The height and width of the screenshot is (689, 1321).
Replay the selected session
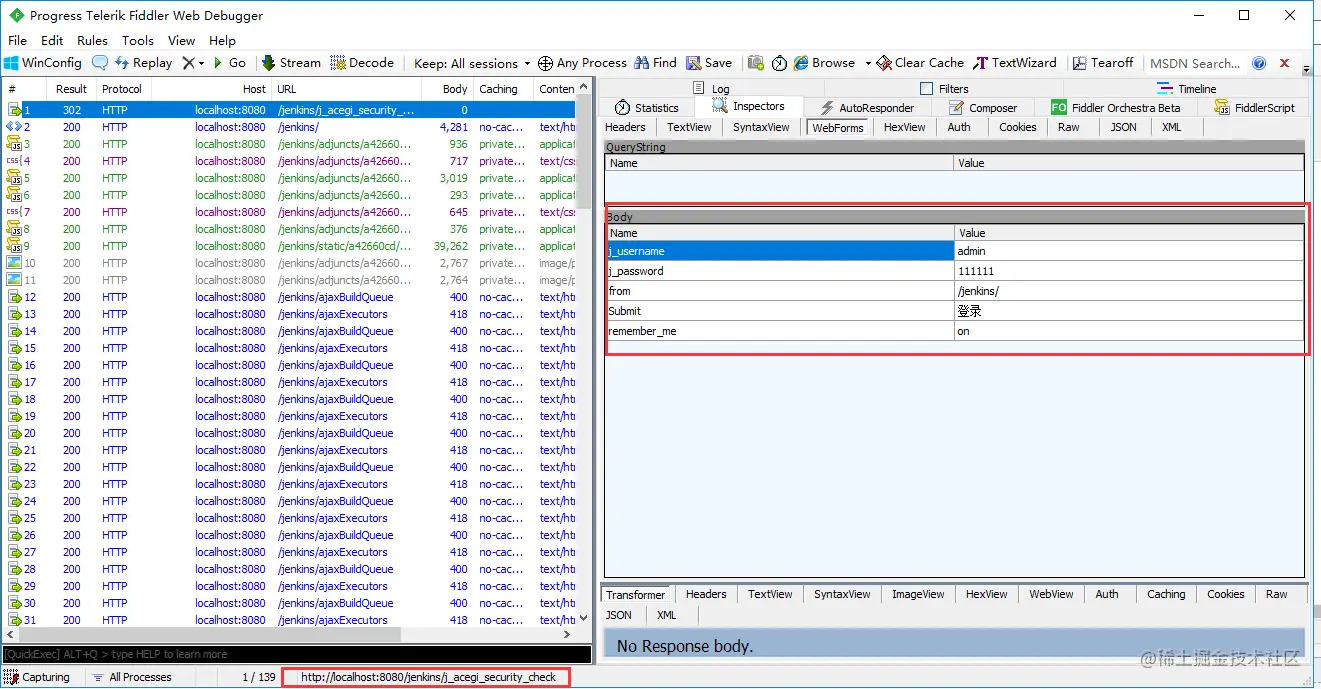coord(143,63)
